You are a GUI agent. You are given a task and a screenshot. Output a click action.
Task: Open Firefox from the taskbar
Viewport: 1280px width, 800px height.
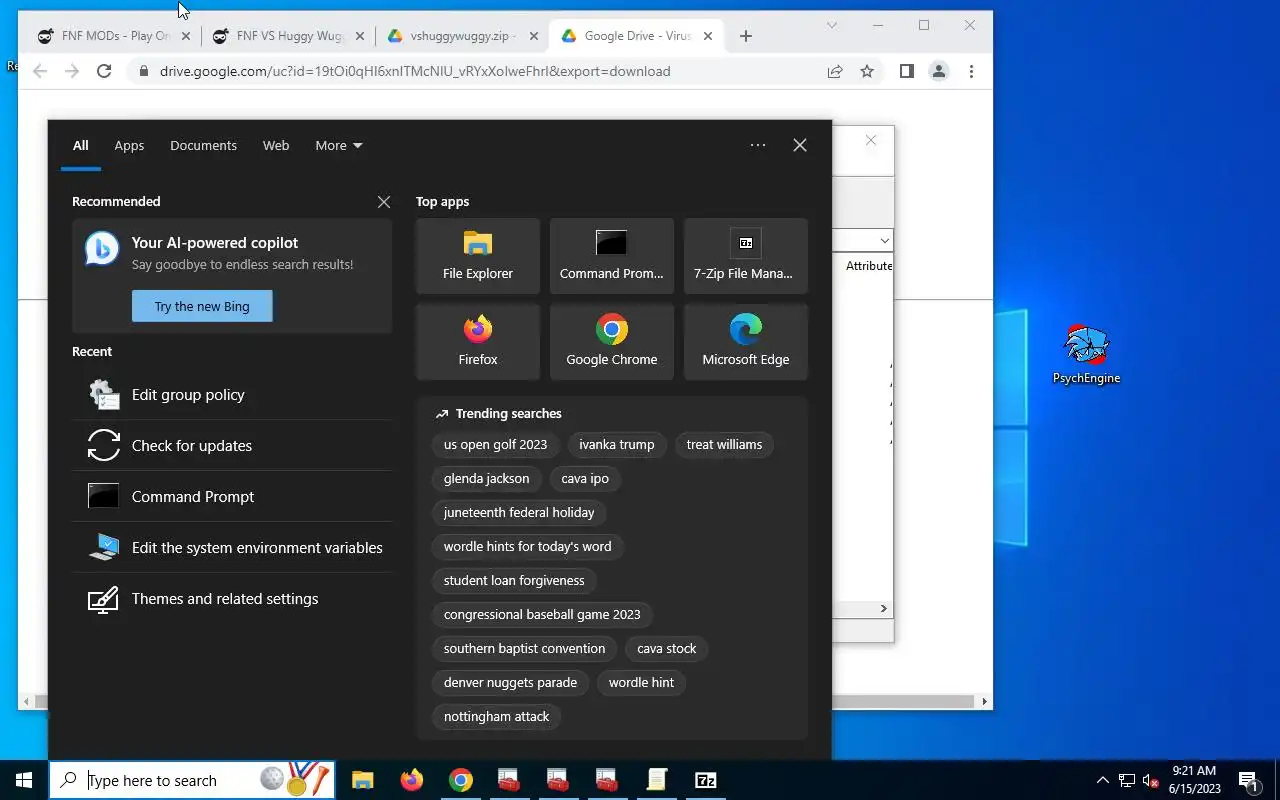[412, 780]
